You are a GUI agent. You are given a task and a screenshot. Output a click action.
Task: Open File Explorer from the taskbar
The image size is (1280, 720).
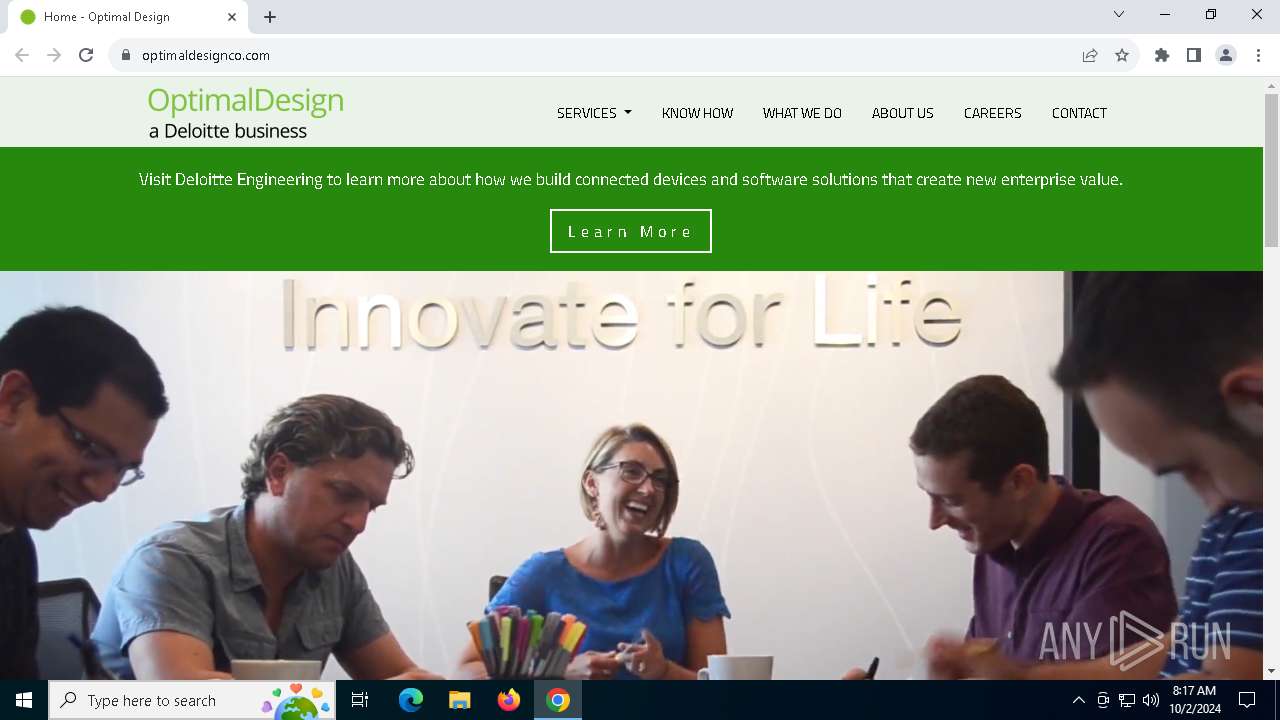coord(459,700)
